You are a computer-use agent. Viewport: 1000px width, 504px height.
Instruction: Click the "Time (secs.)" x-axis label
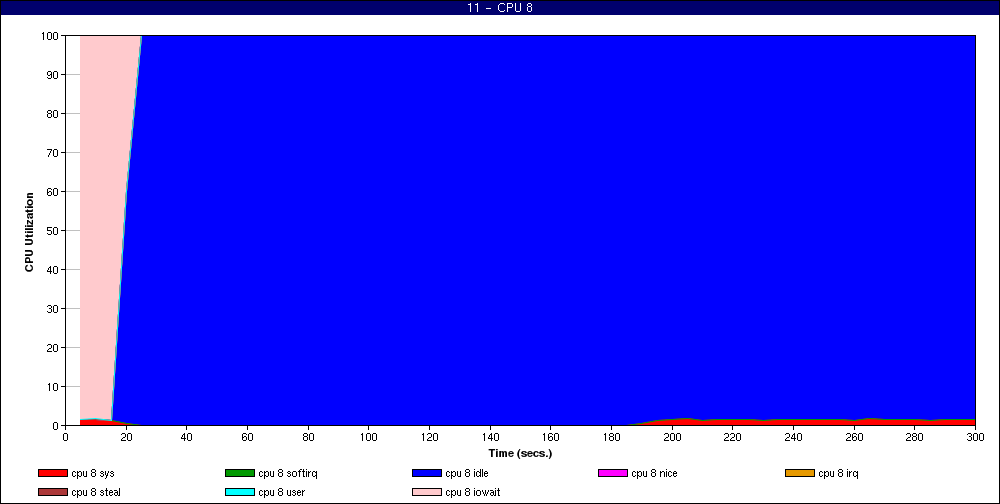point(520,453)
